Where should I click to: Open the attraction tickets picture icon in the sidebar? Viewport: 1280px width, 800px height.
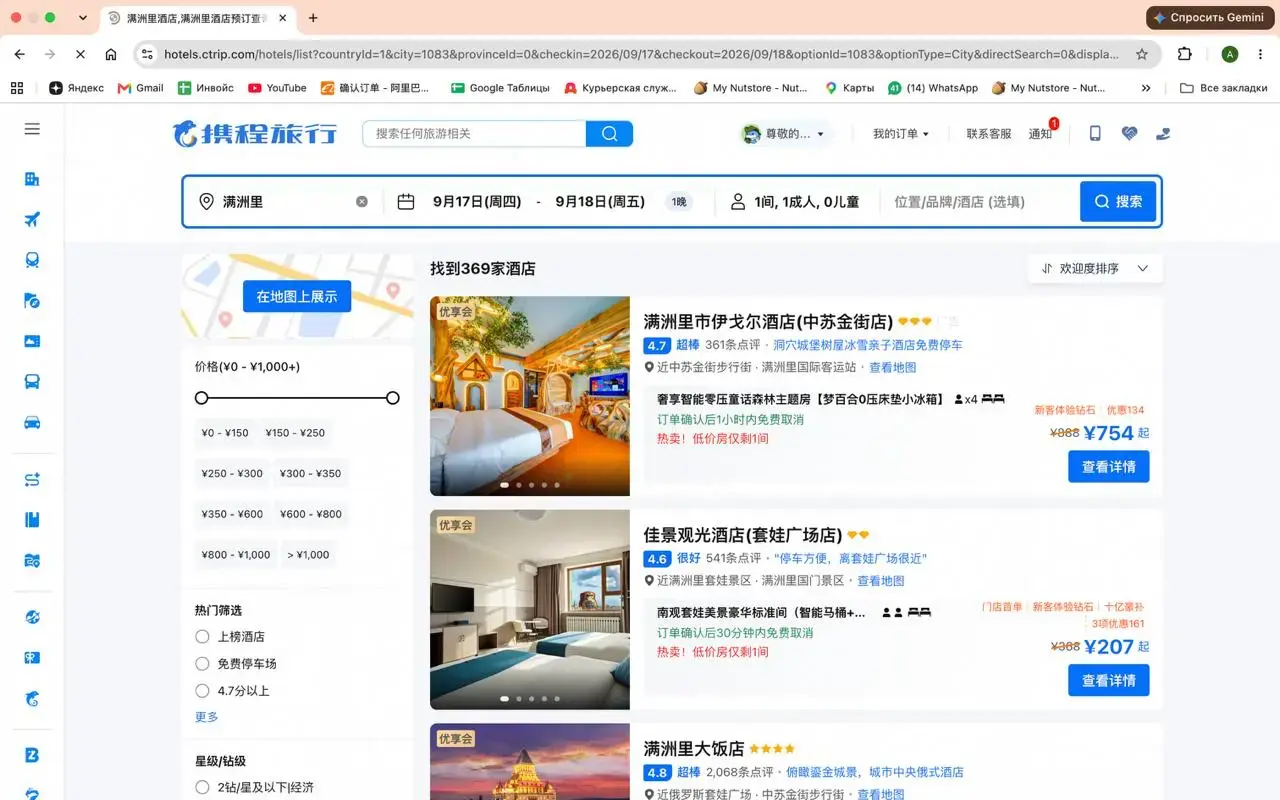tap(32, 341)
